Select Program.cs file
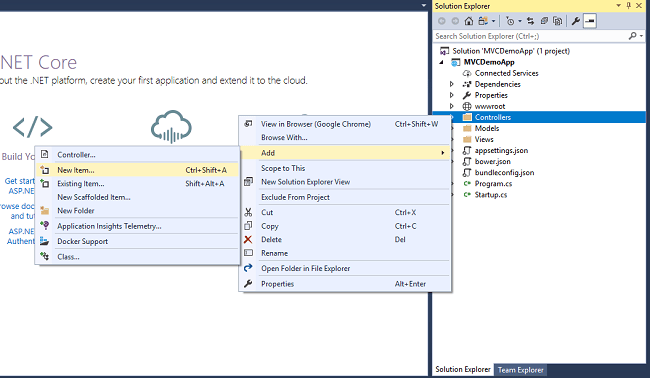650x378 pixels. 493,184
